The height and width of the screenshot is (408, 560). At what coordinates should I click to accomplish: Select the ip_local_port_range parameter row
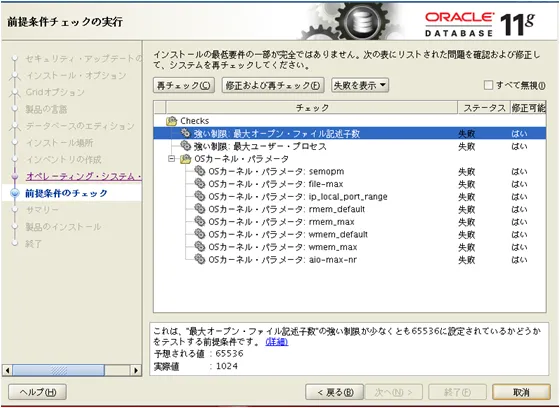350,196
